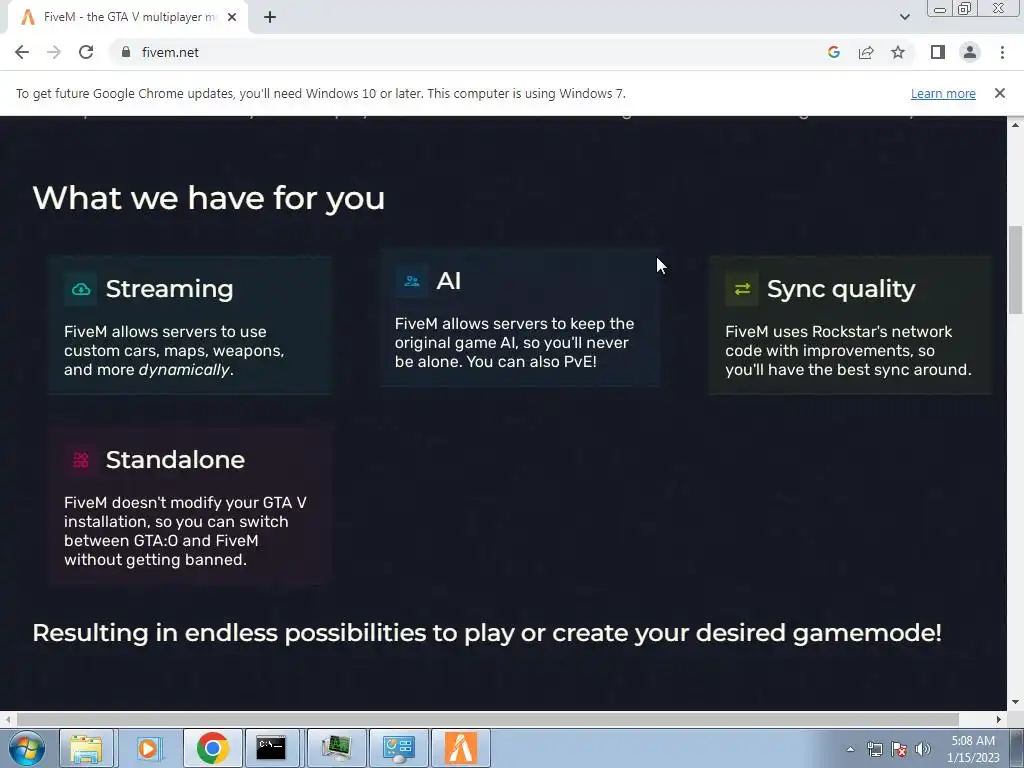Viewport: 1024px width, 768px height.
Task: Open the command prompt taskbar icon
Action: point(271,748)
